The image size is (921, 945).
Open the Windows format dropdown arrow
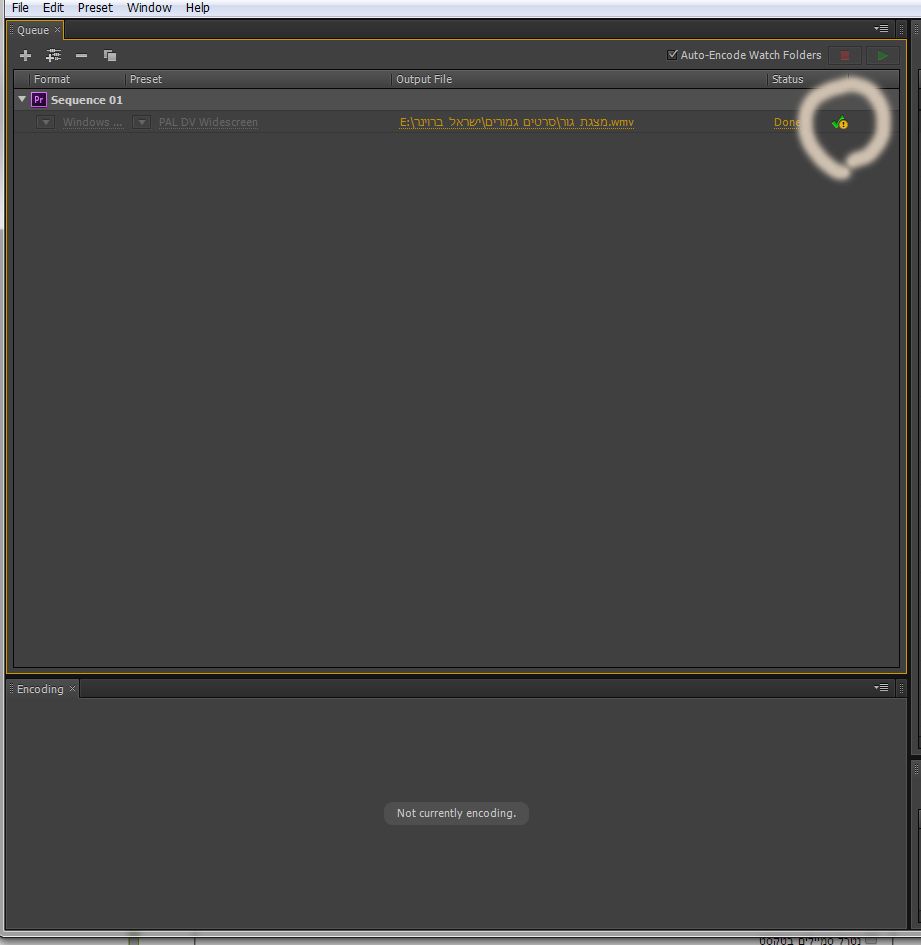coord(45,122)
